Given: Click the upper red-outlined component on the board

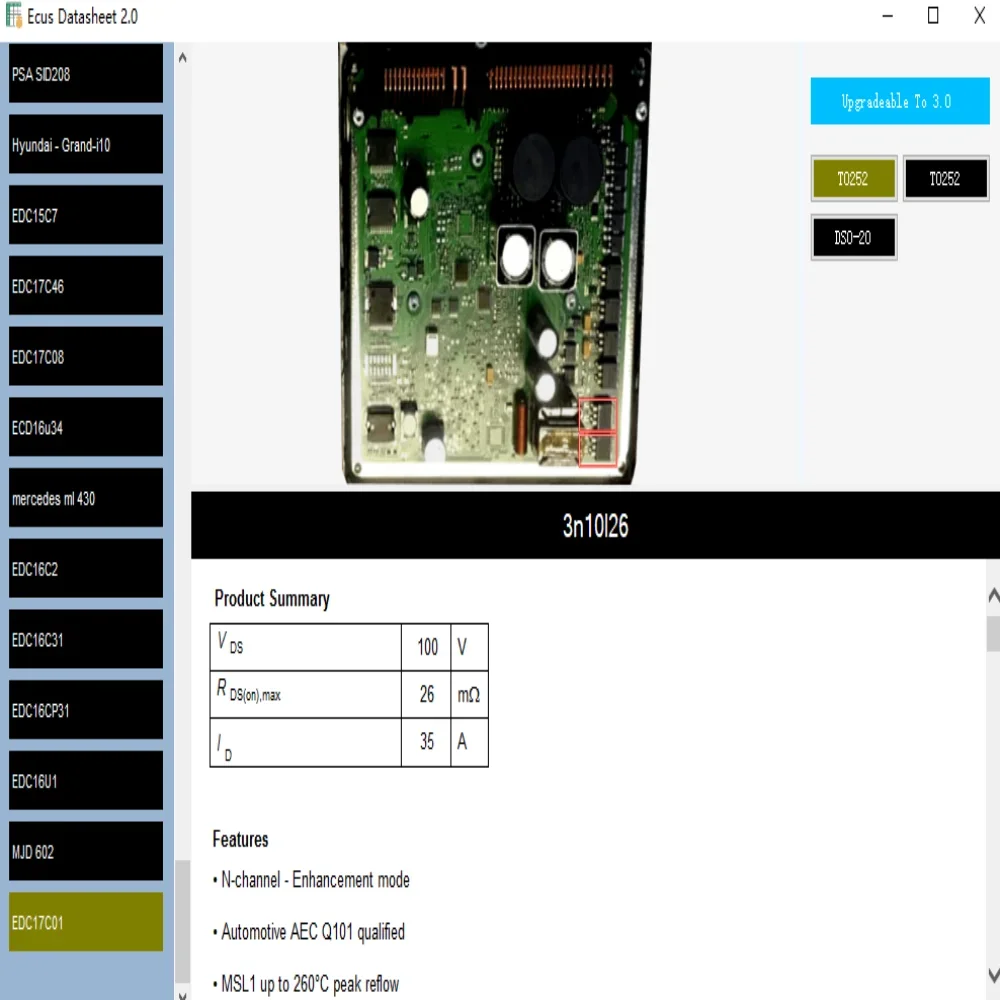Looking at the screenshot, I should tap(598, 413).
